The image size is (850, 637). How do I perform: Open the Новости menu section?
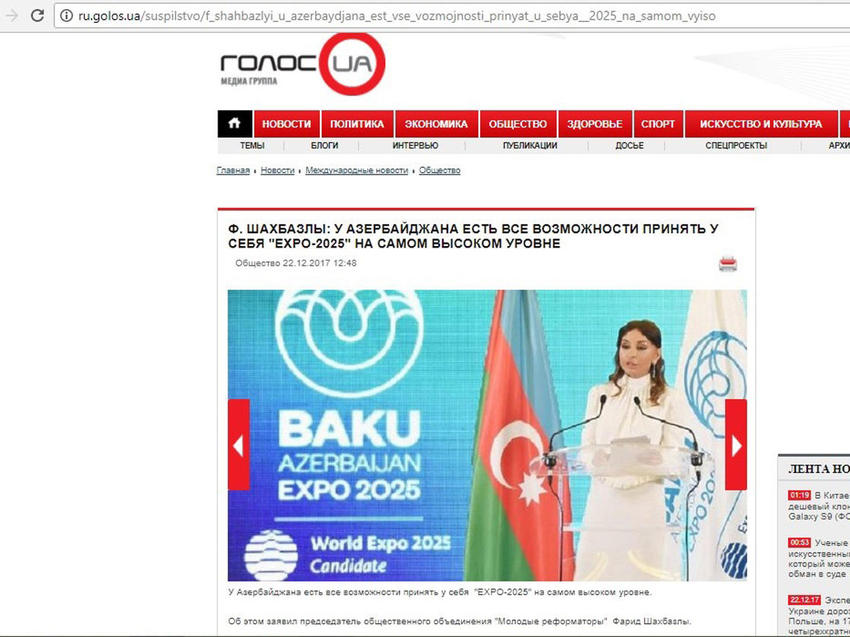287,124
